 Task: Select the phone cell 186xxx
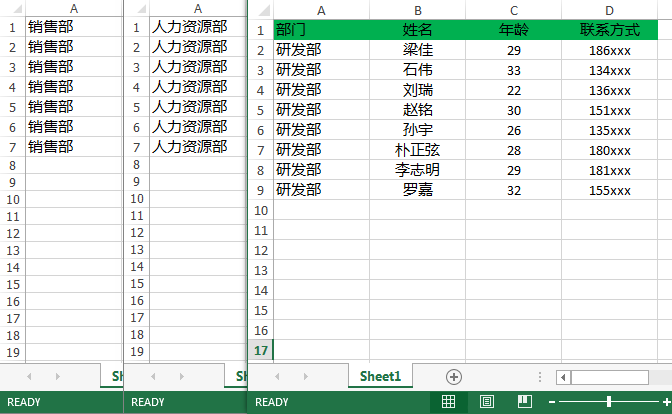(609, 50)
